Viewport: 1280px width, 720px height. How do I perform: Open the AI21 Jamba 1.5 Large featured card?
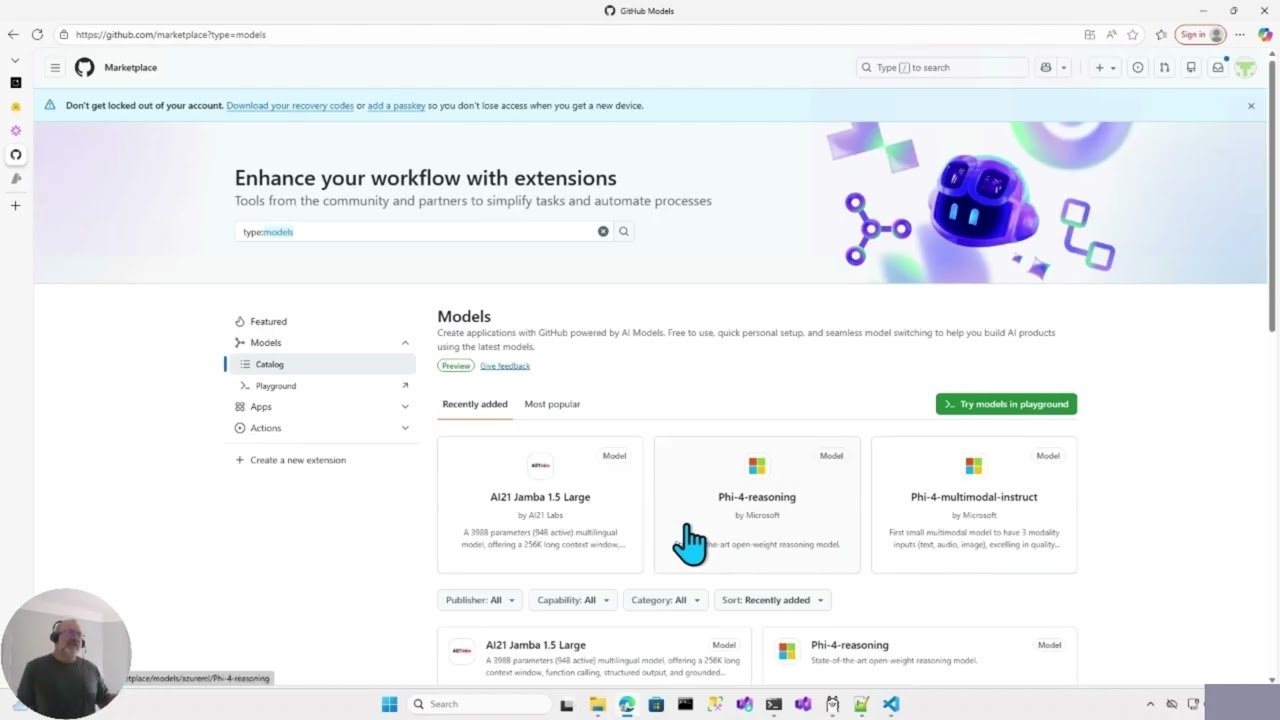pos(540,505)
